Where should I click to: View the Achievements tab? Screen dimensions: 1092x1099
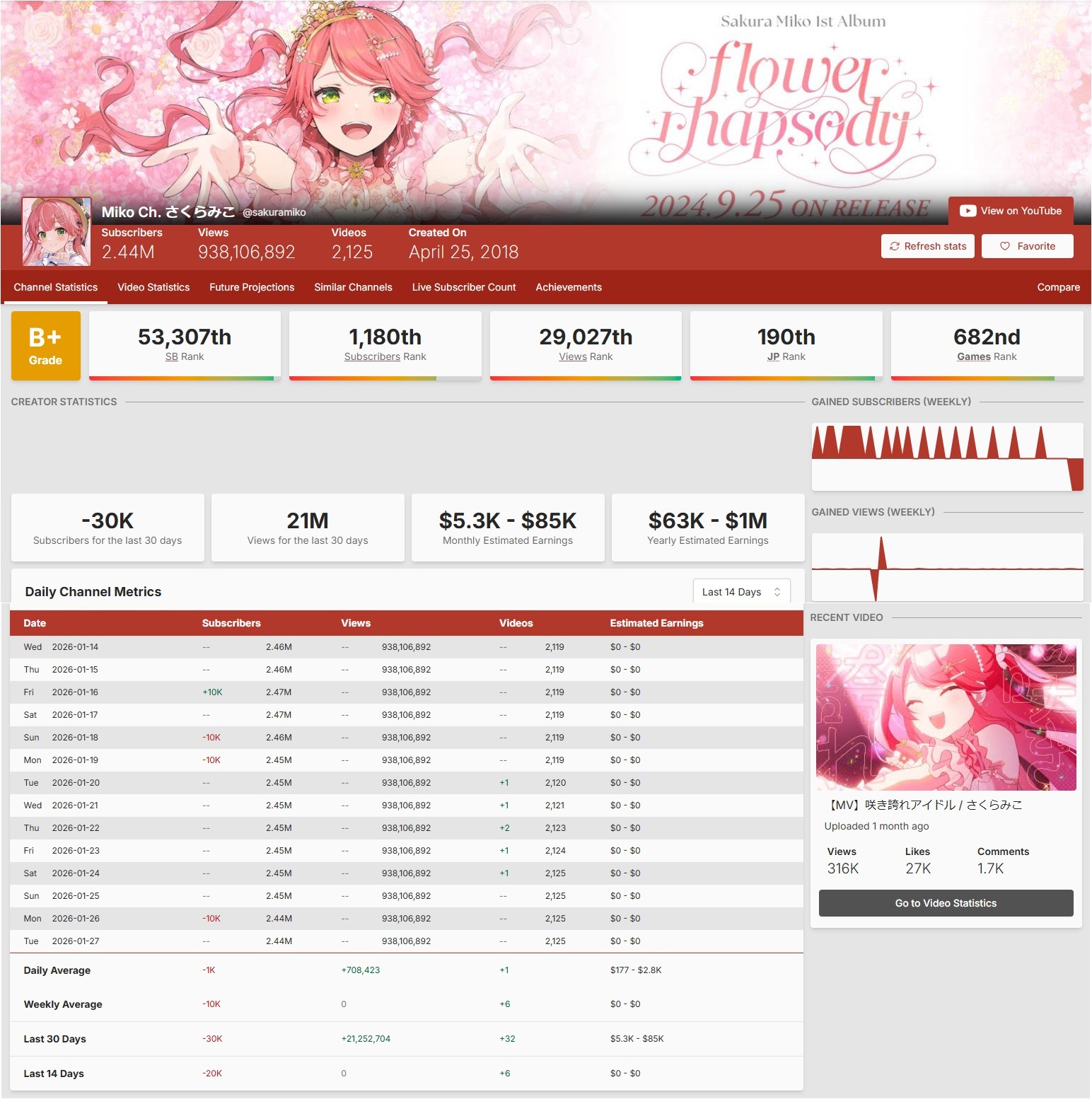[x=569, y=287]
